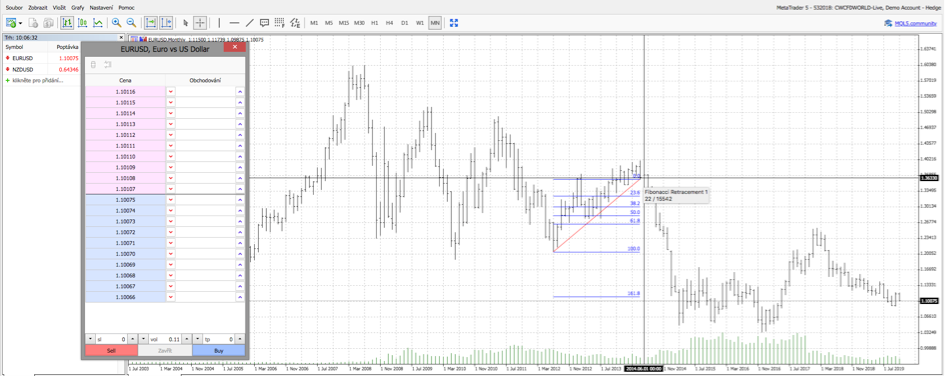Click the sl input field
Viewport: 945px width, 376px height.
coord(111,340)
